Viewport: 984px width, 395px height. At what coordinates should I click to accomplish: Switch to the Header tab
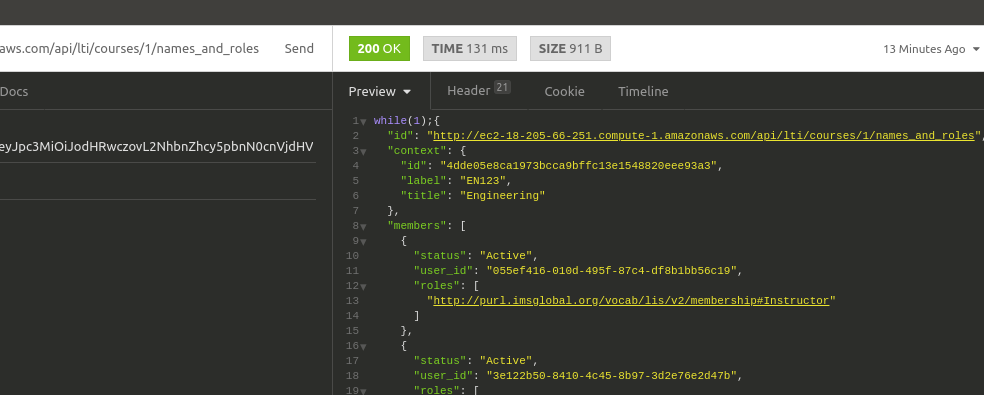click(x=478, y=90)
